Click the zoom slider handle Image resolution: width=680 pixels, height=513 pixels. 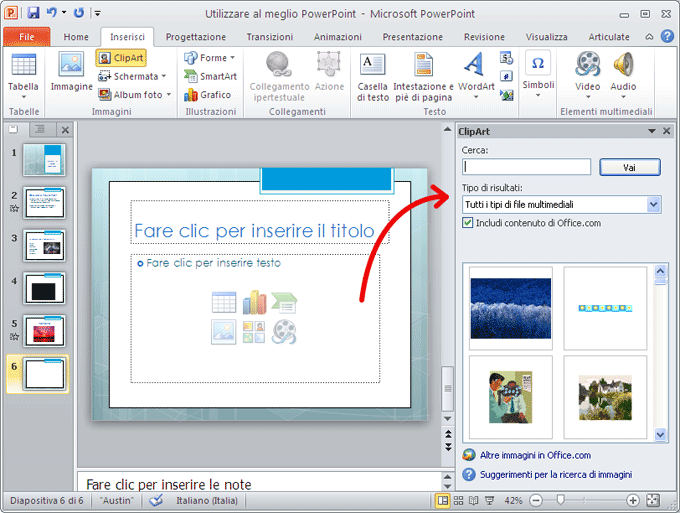[x=560, y=500]
